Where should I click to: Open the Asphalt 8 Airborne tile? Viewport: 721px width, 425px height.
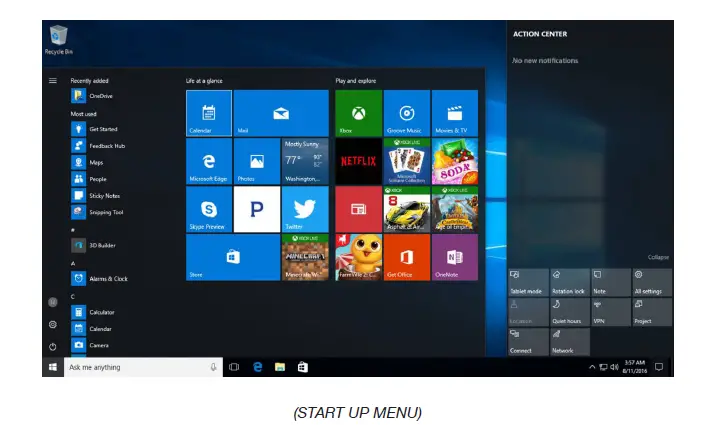406,209
